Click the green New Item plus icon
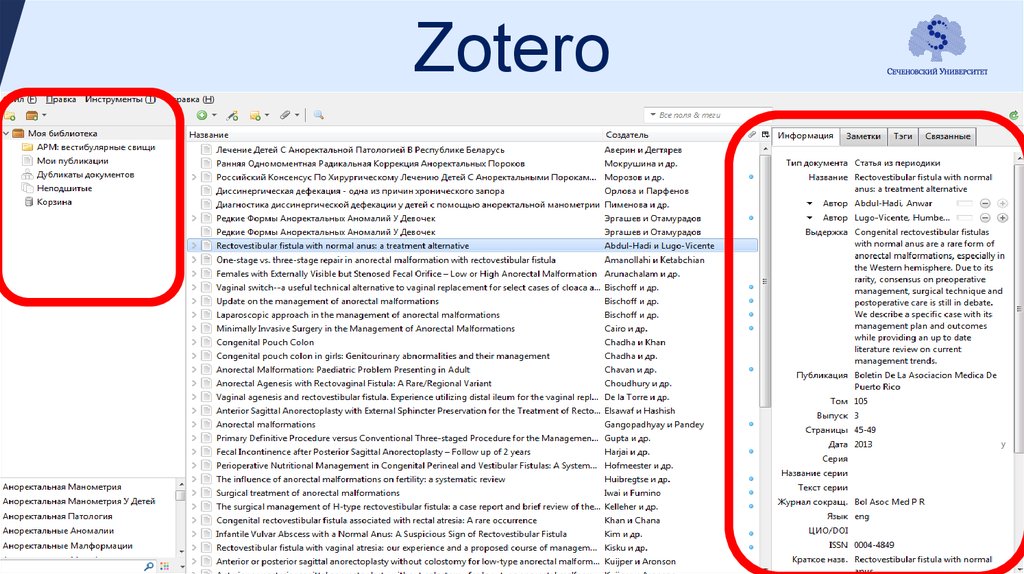The width and height of the screenshot is (1024, 574). tap(201, 116)
